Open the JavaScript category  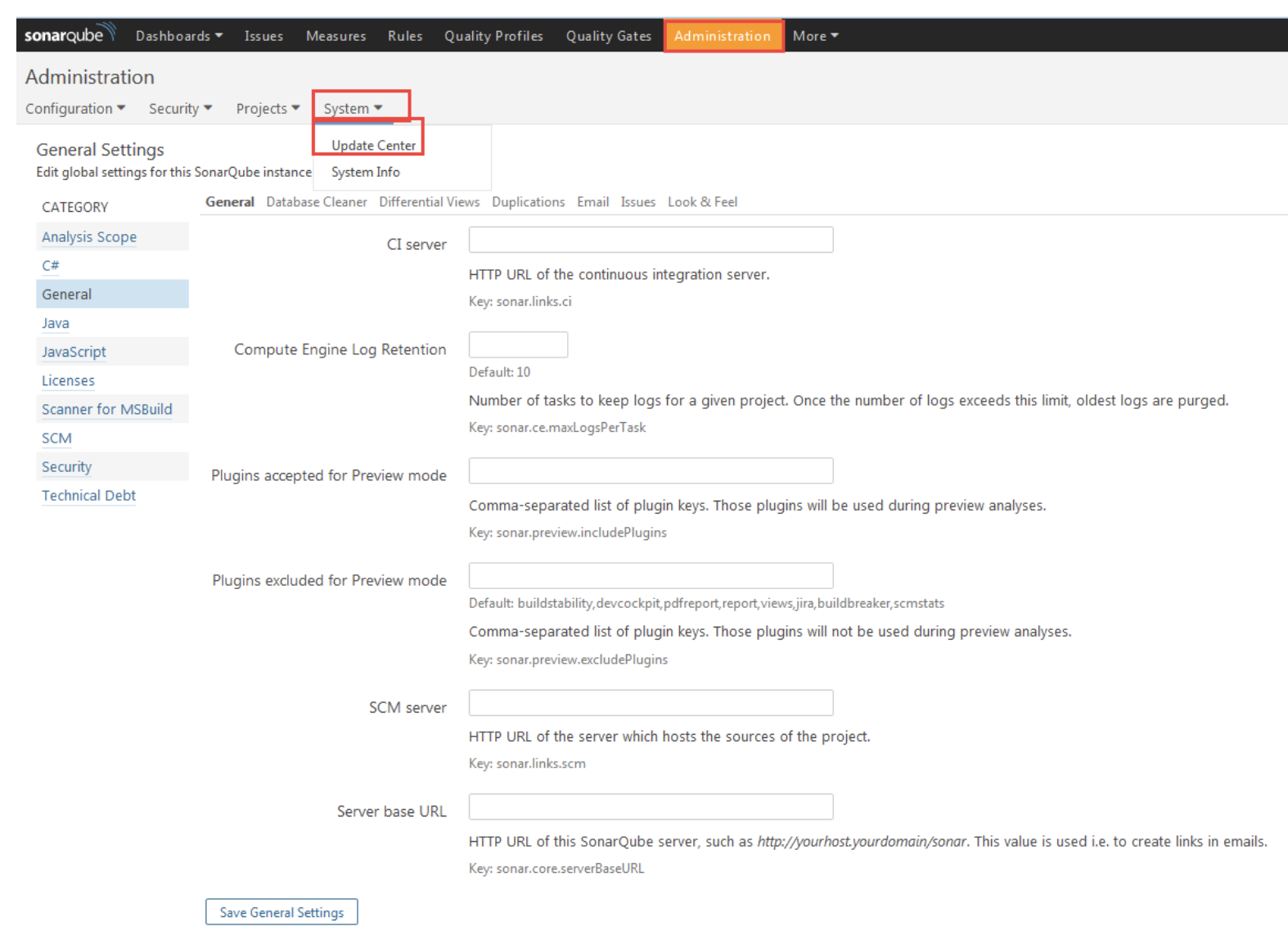pyautogui.click(x=74, y=352)
